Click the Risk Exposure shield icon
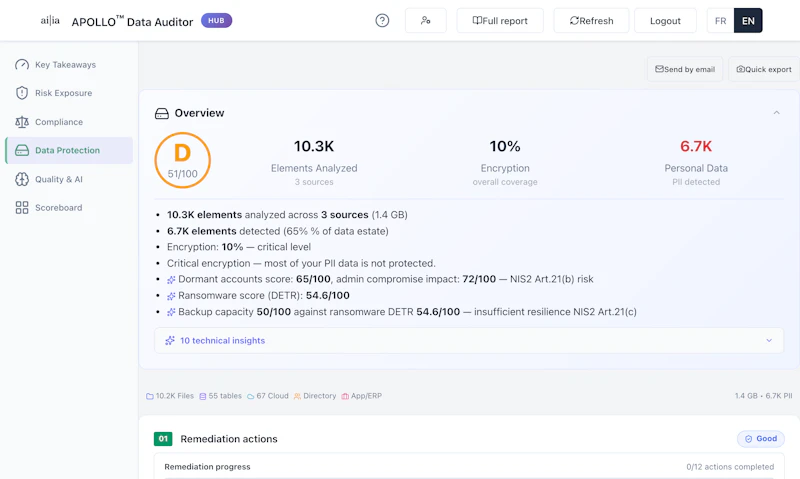 (22, 93)
